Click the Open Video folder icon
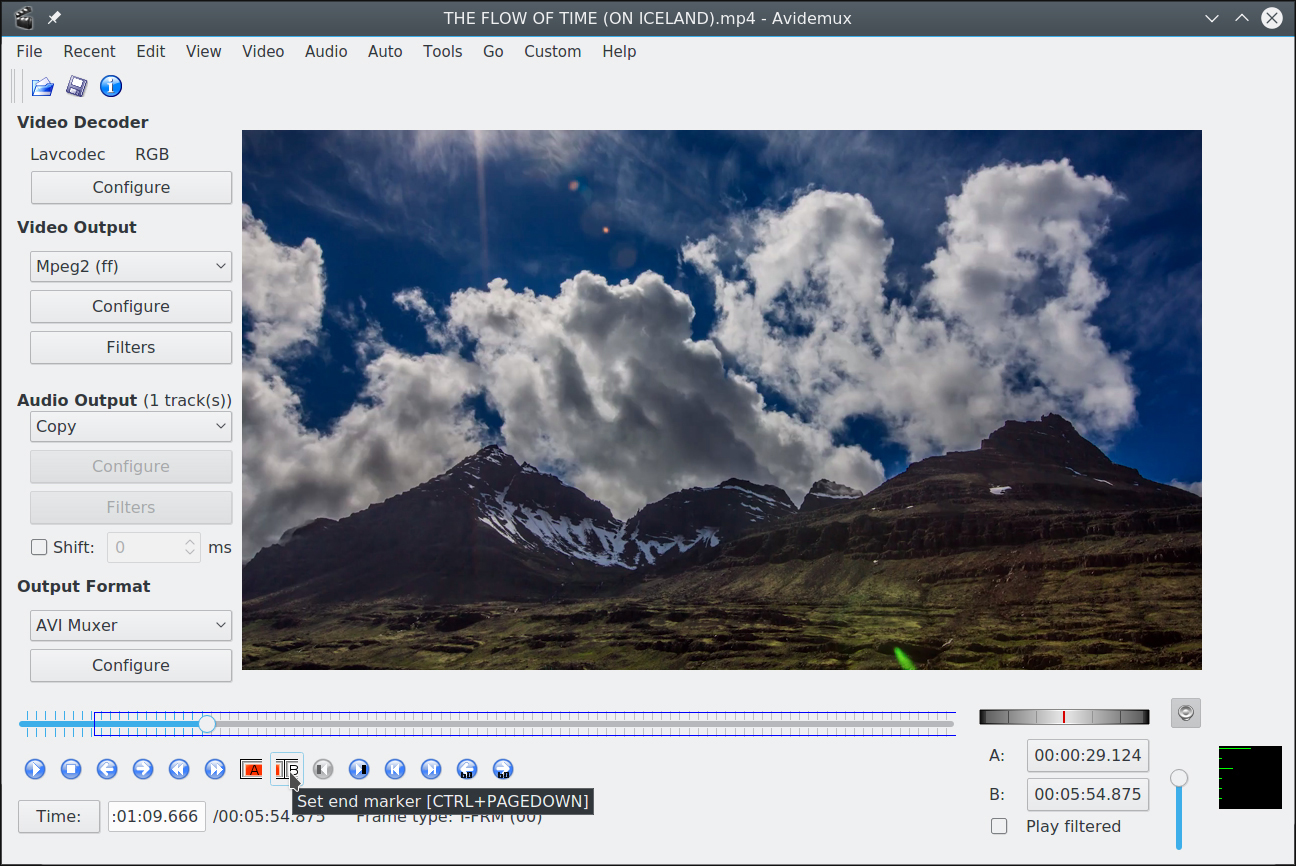 pyautogui.click(x=42, y=87)
